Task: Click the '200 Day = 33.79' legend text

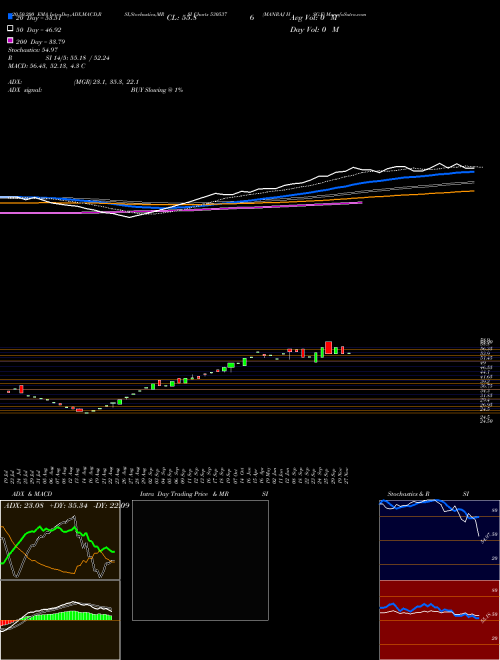Action: [40, 42]
